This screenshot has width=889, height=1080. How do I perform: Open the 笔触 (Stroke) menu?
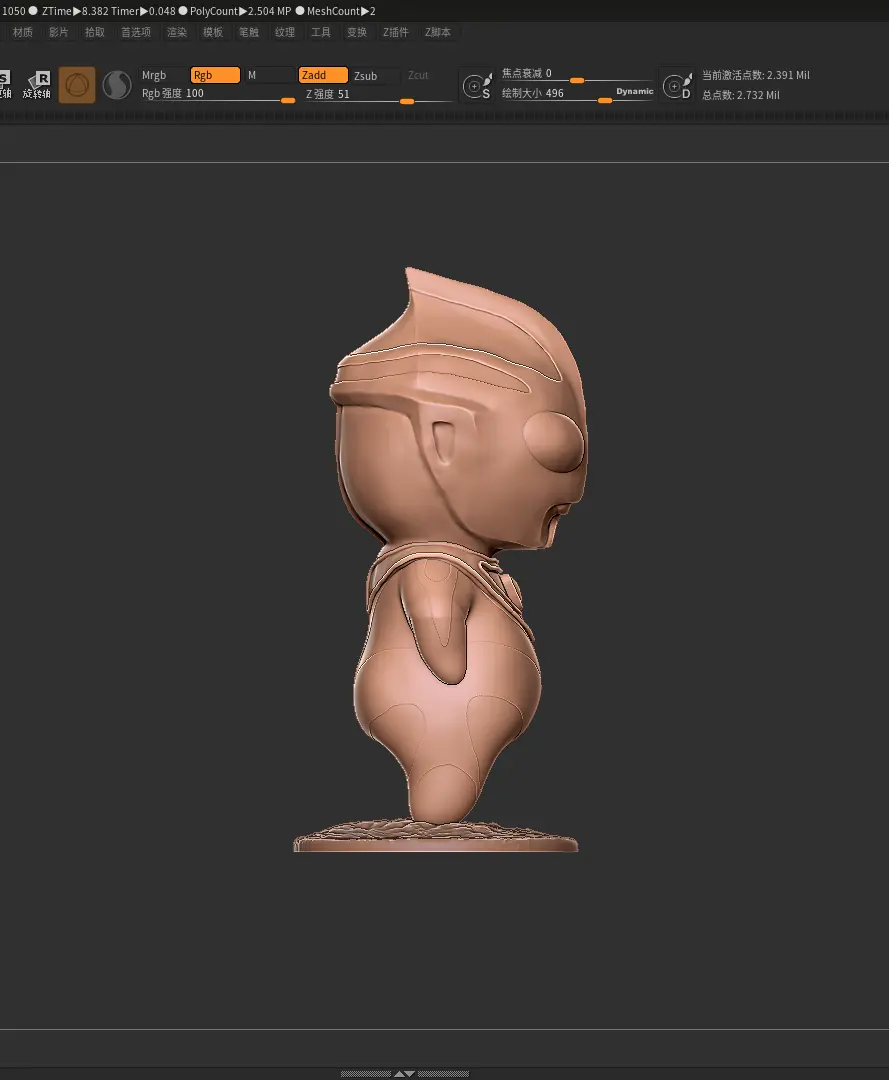click(x=249, y=32)
